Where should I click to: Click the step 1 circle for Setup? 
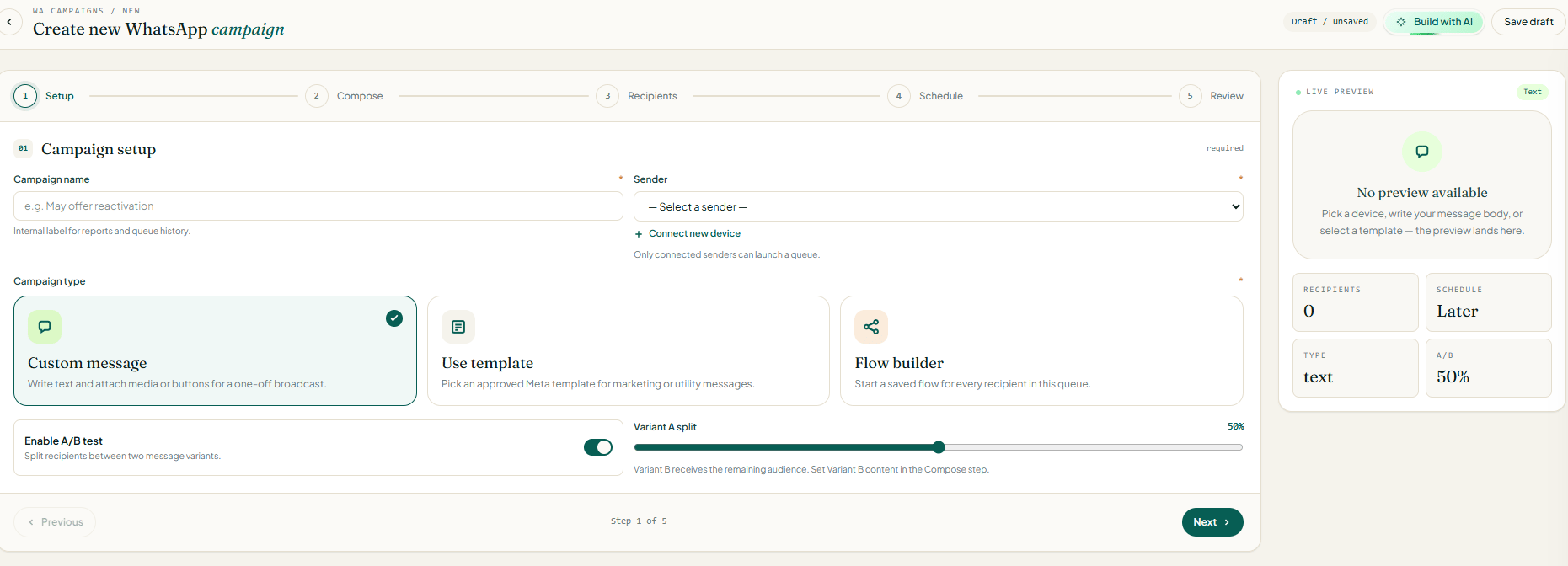(25, 96)
